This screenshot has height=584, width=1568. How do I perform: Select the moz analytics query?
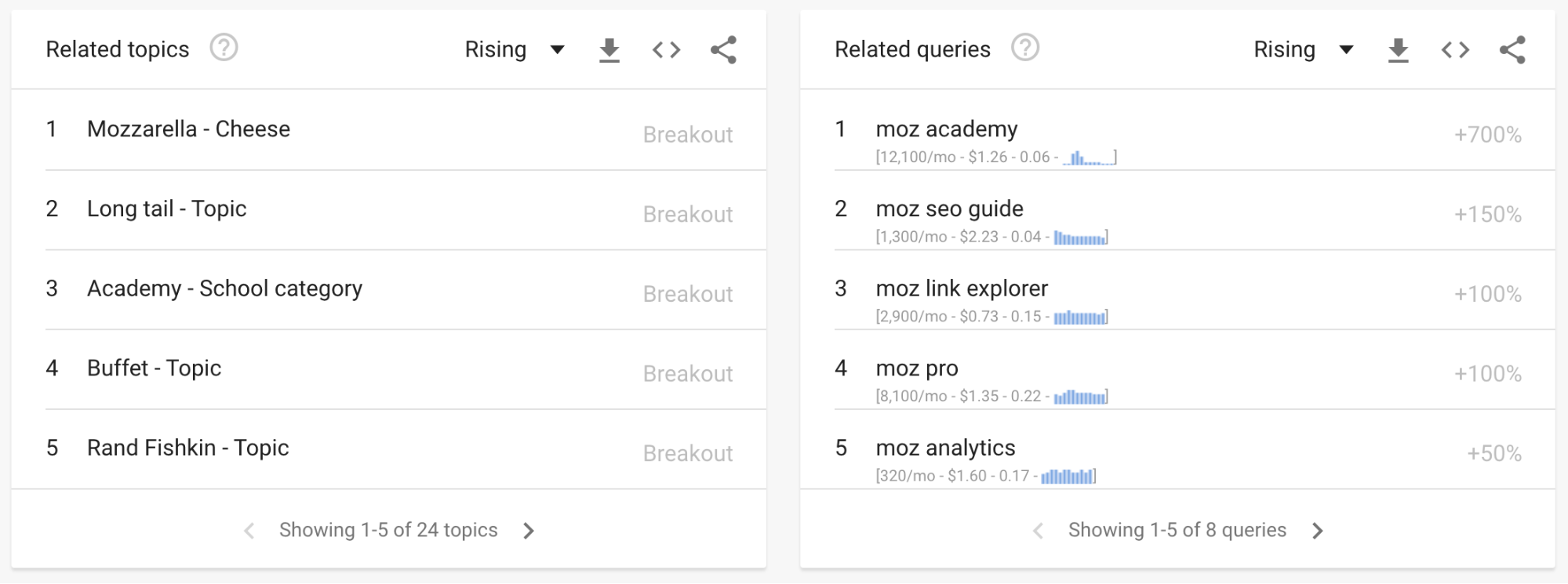(x=945, y=447)
